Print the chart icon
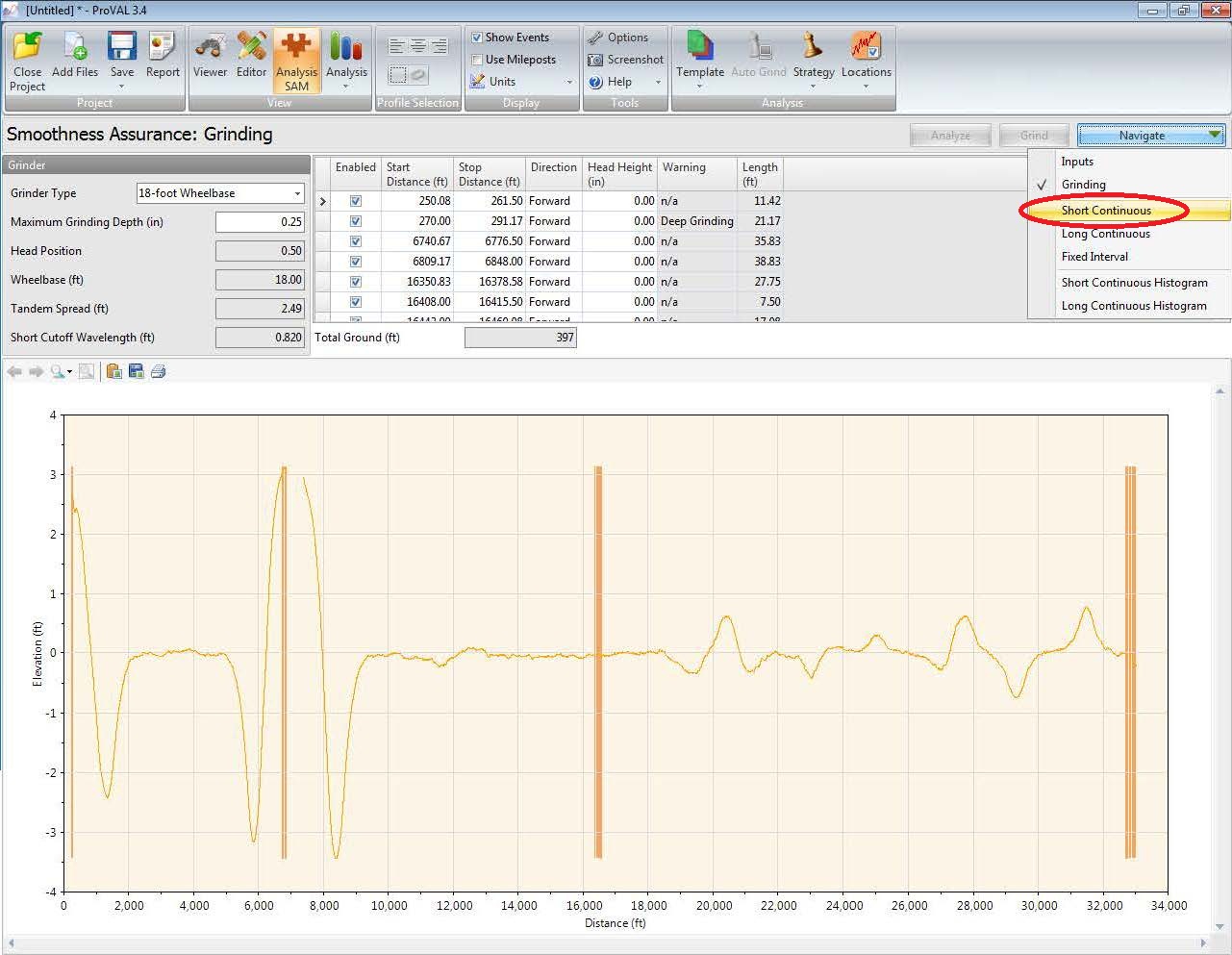 (159, 371)
